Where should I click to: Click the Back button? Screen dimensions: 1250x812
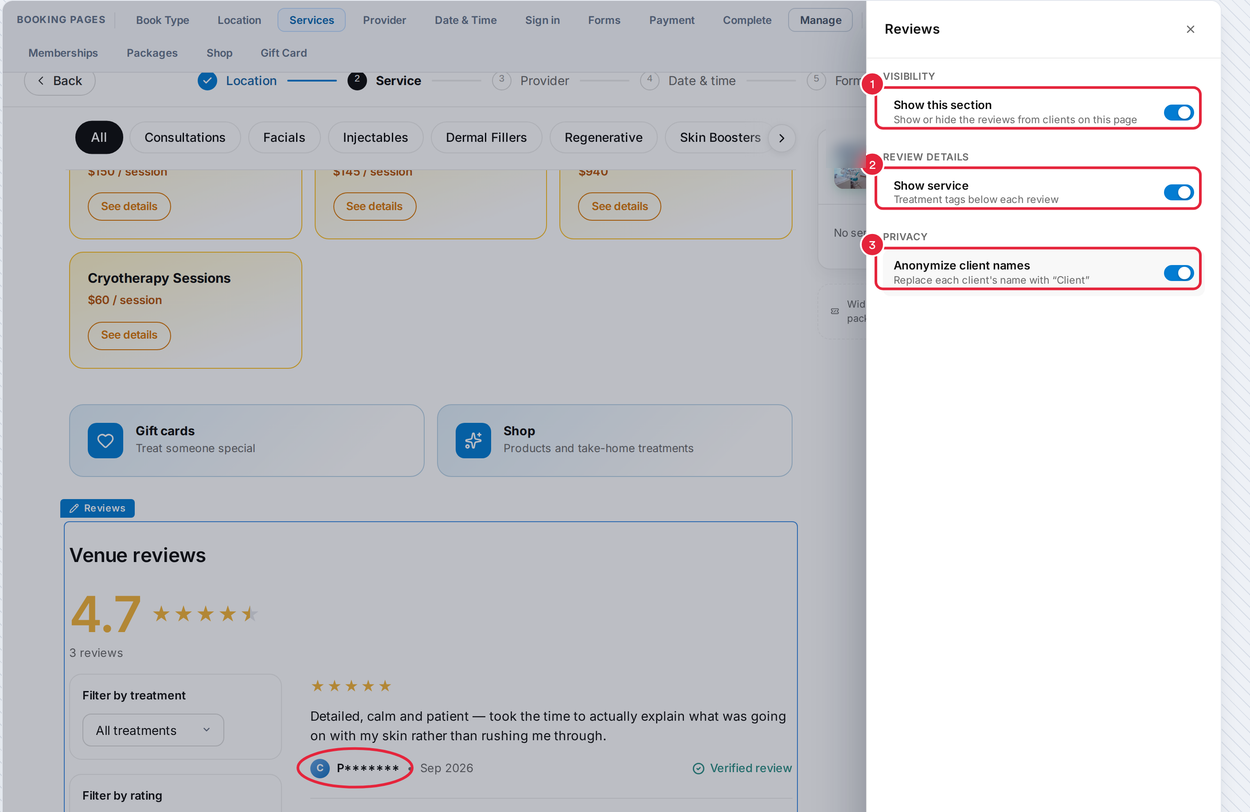point(59,81)
